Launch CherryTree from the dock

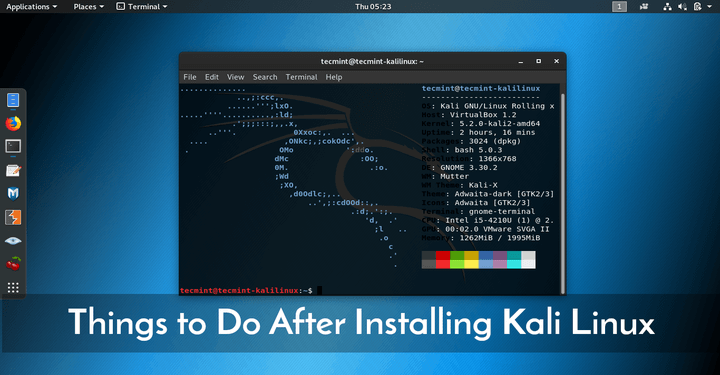[x=13, y=264]
